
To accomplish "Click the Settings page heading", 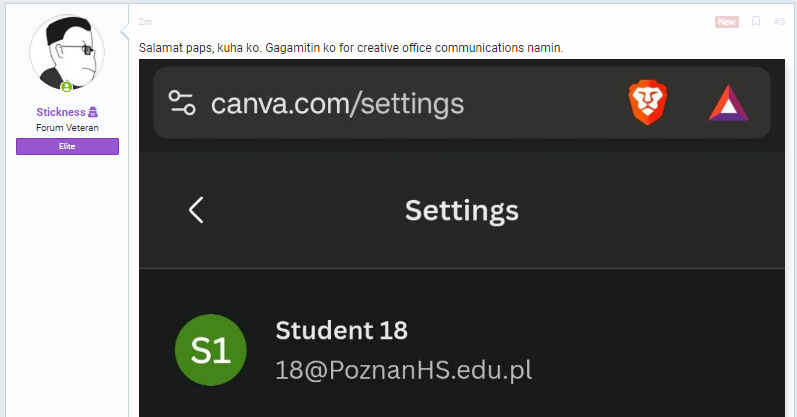I will pyautogui.click(x=462, y=211).
